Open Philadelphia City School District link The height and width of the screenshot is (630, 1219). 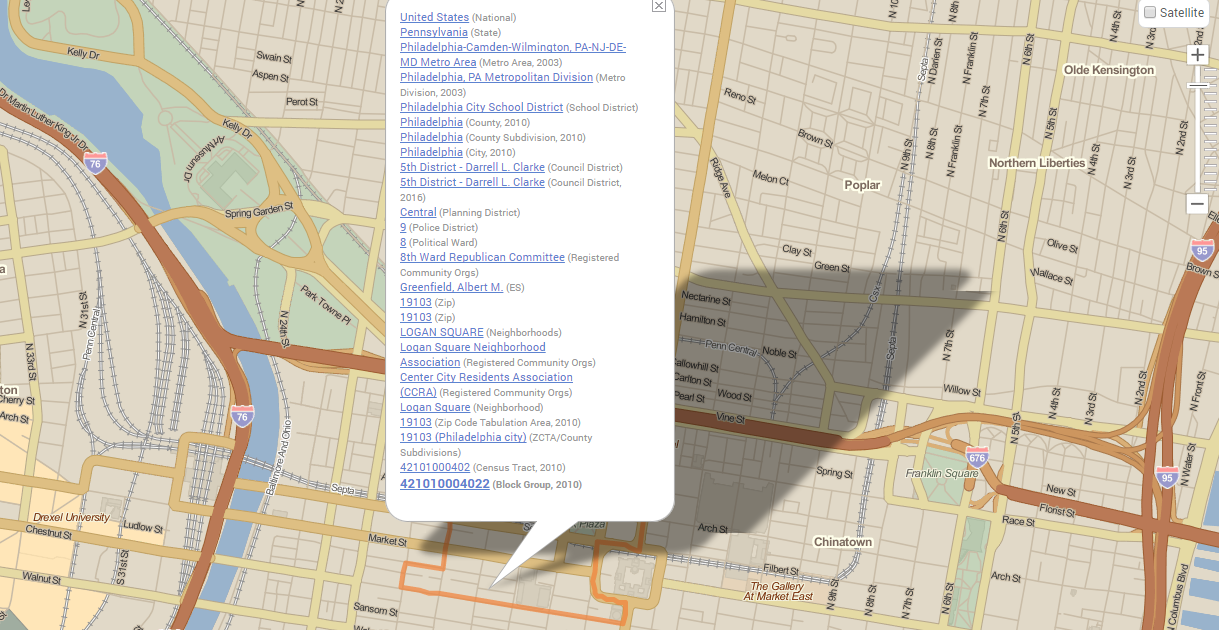click(x=481, y=107)
